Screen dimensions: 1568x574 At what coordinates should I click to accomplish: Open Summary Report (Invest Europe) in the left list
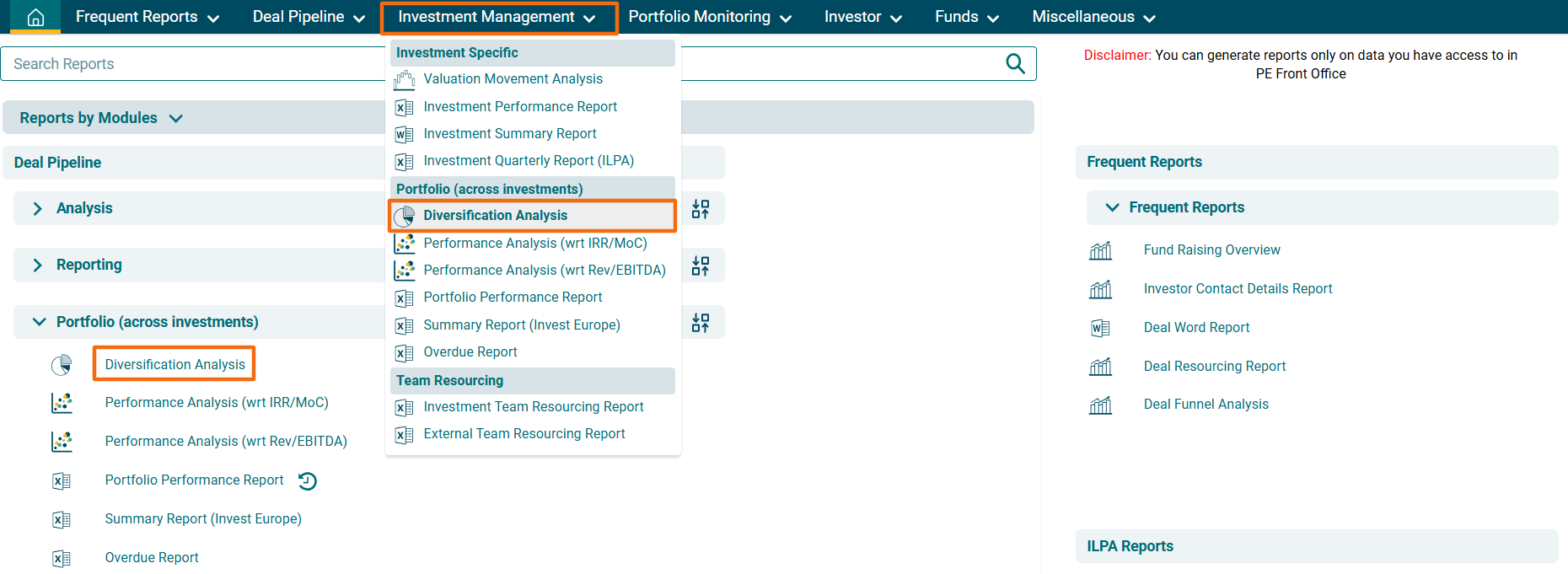(x=202, y=519)
